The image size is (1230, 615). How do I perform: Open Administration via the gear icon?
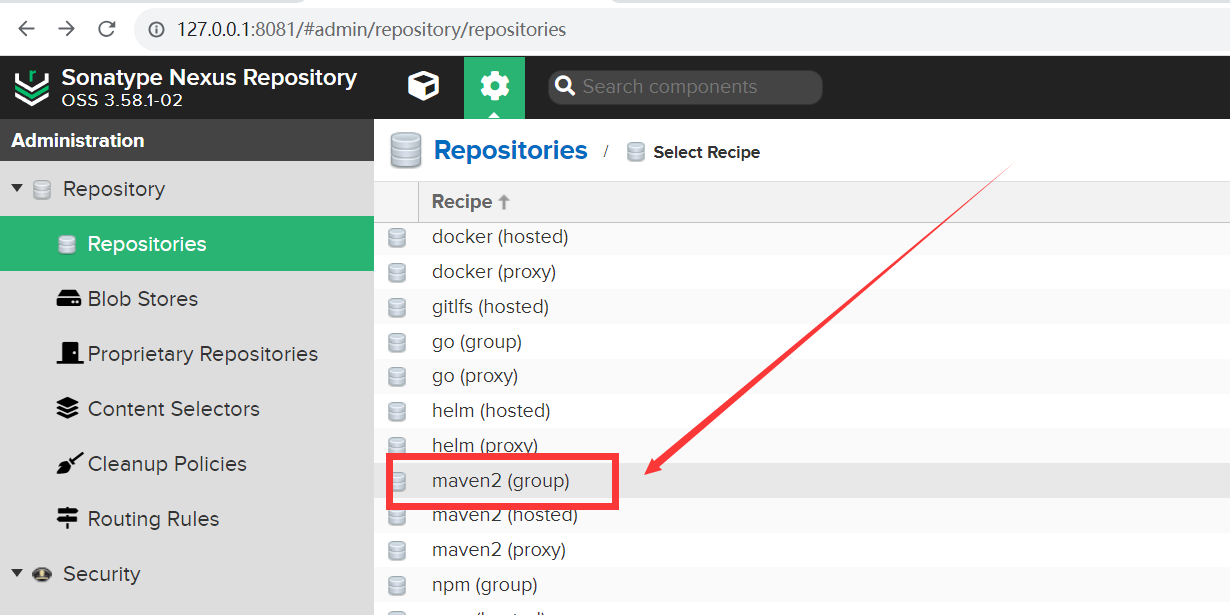point(494,86)
